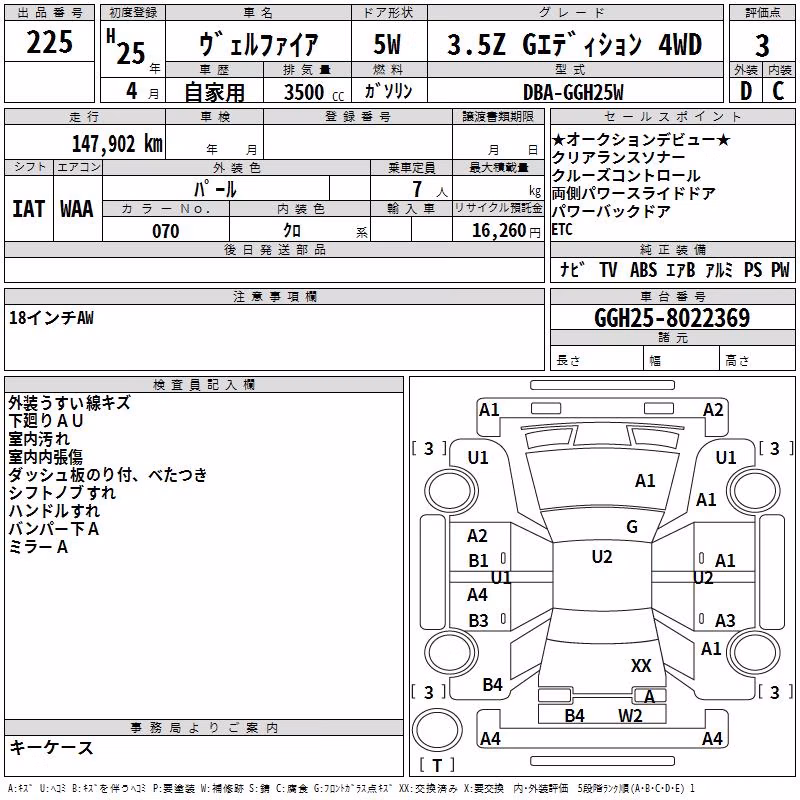
Task: Click the クルーズコントロール sales point line
Action: 626,175
